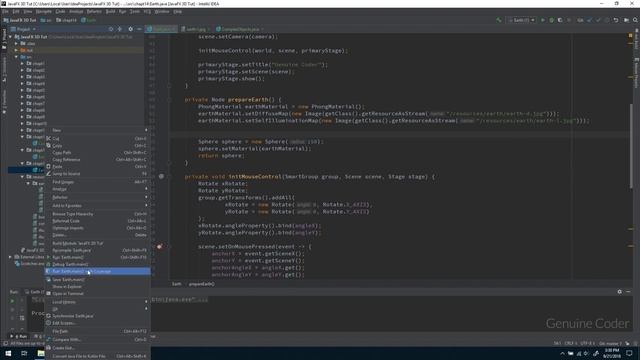Open the File menu
This screenshot has height=360, width=640.
pos(5,11)
